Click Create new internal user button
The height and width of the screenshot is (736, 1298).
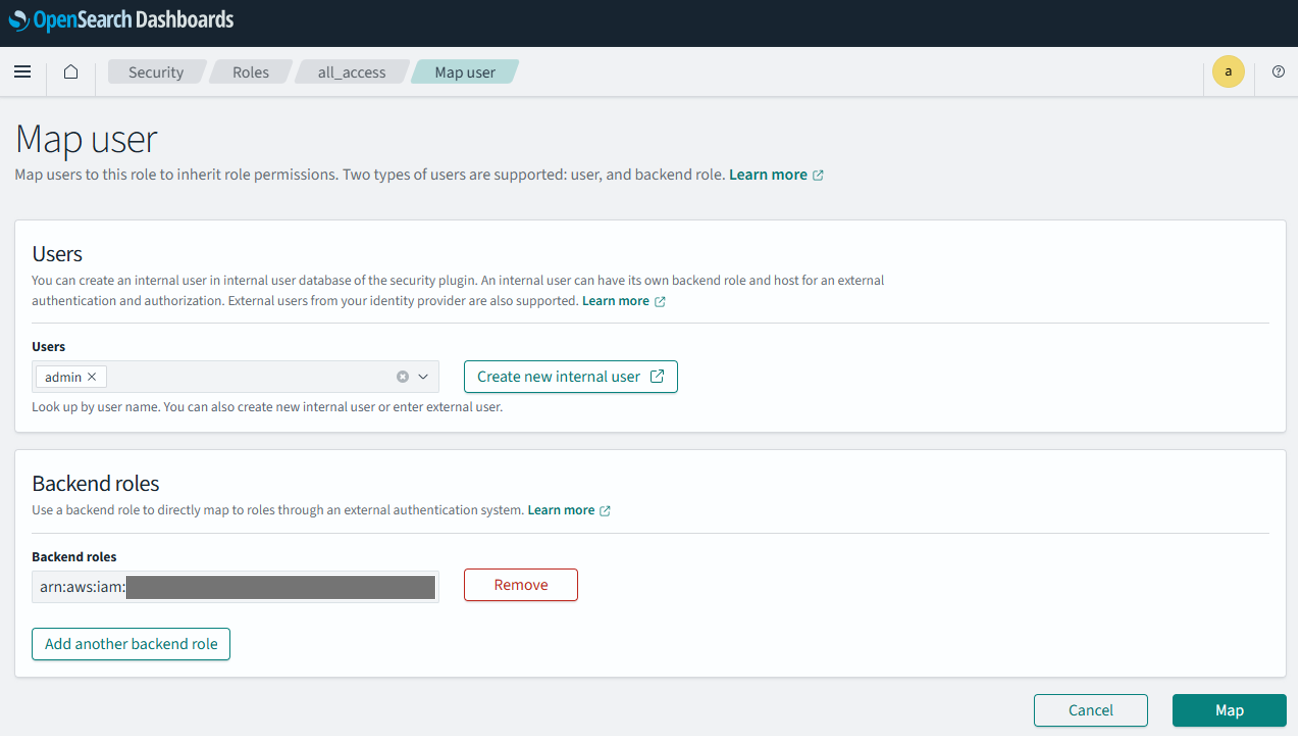click(571, 377)
